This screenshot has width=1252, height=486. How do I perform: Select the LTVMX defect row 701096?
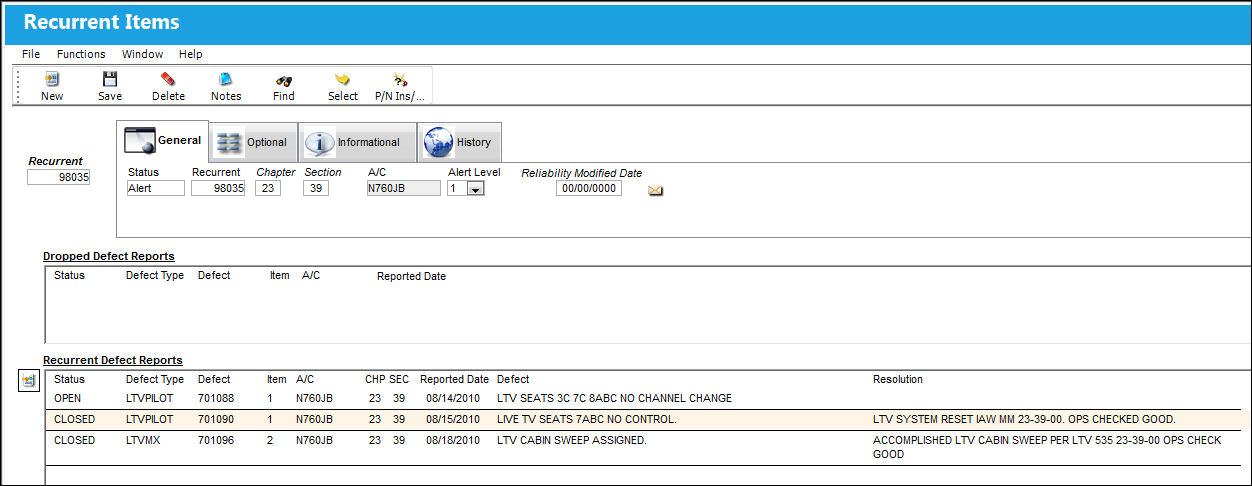pyautogui.click(x=642, y=447)
